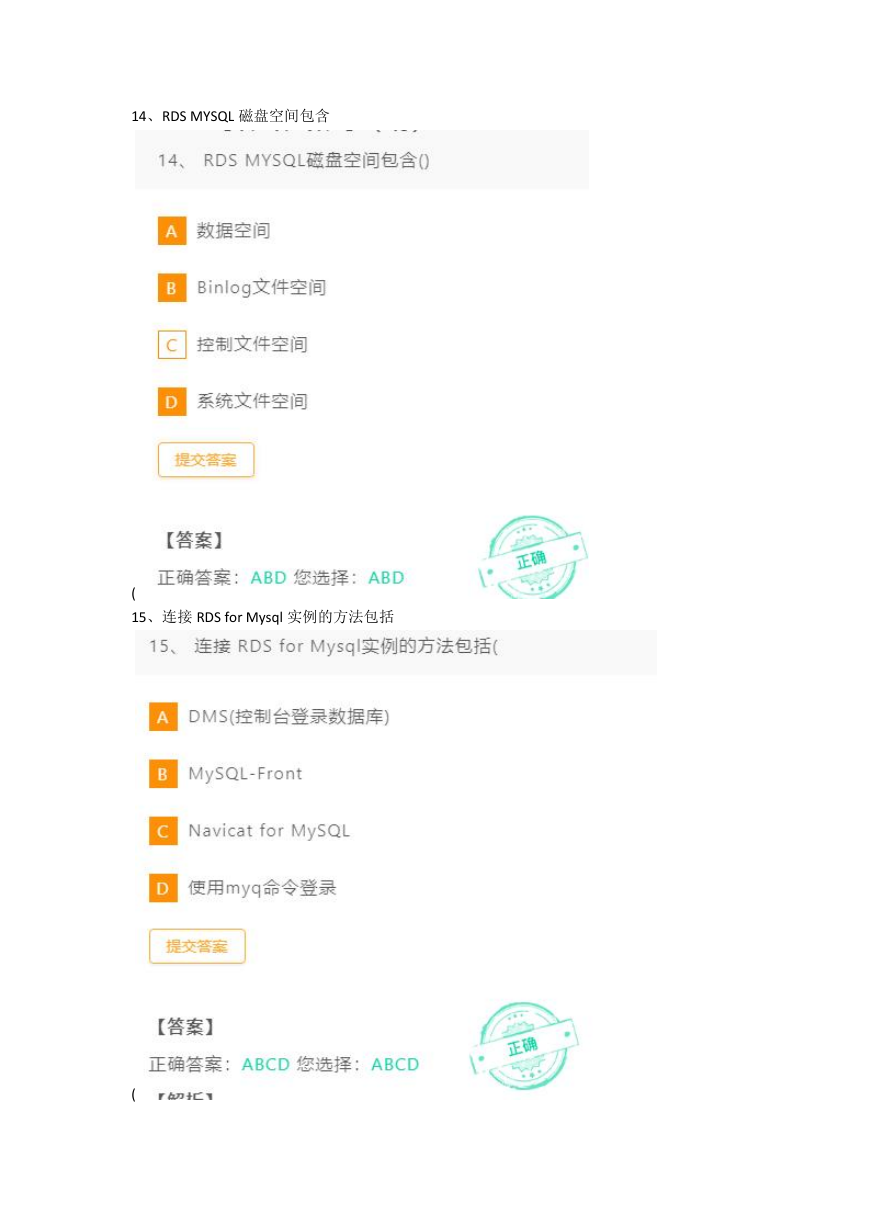Toggle option D 系统文件空间 checkbox
Viewport: 869px width, 1228px height.
click(x=172, y=402)
